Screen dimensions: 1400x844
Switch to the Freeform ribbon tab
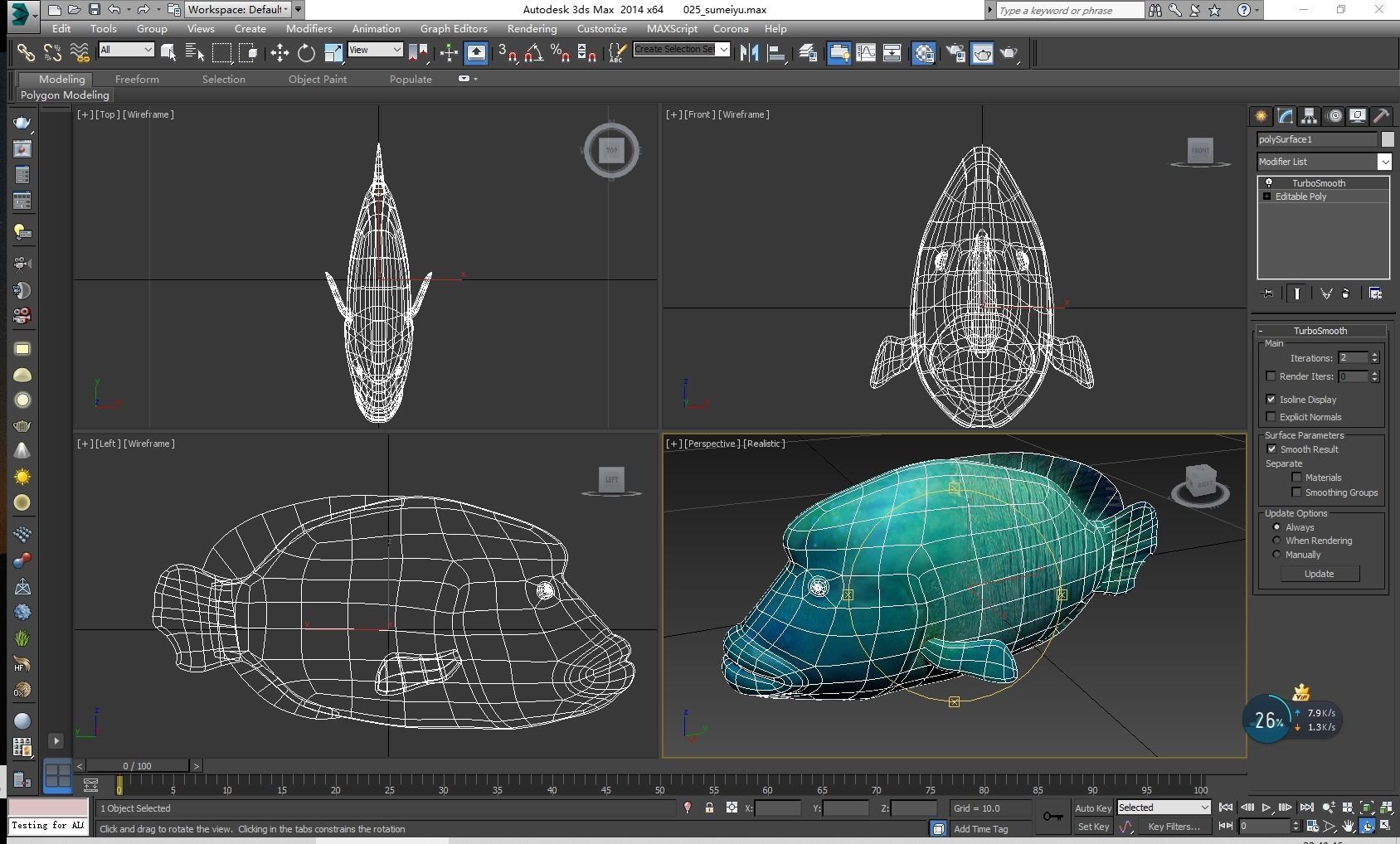point(137,79)
